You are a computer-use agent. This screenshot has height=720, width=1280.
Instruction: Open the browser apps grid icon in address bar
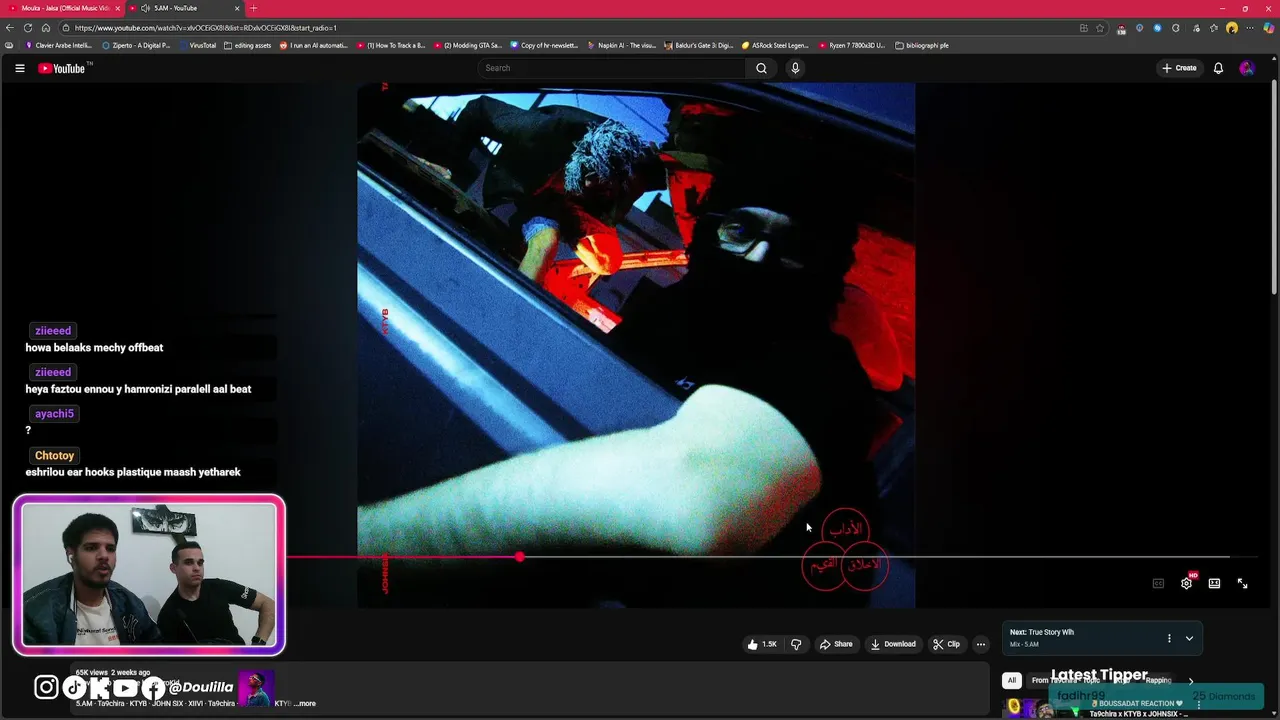click(1084, 28)
